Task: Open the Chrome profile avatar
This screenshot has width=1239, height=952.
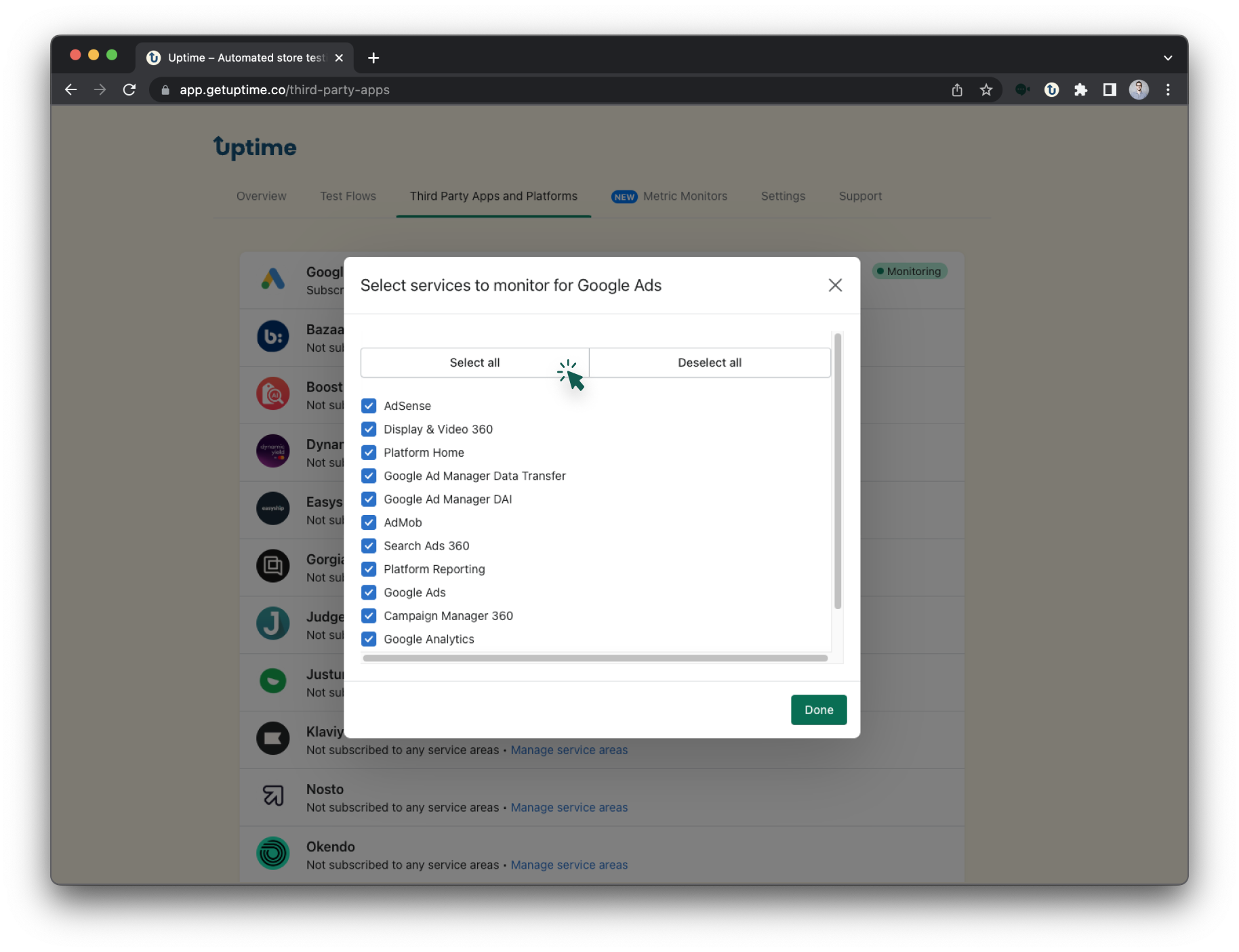Action: [1139, 89]
